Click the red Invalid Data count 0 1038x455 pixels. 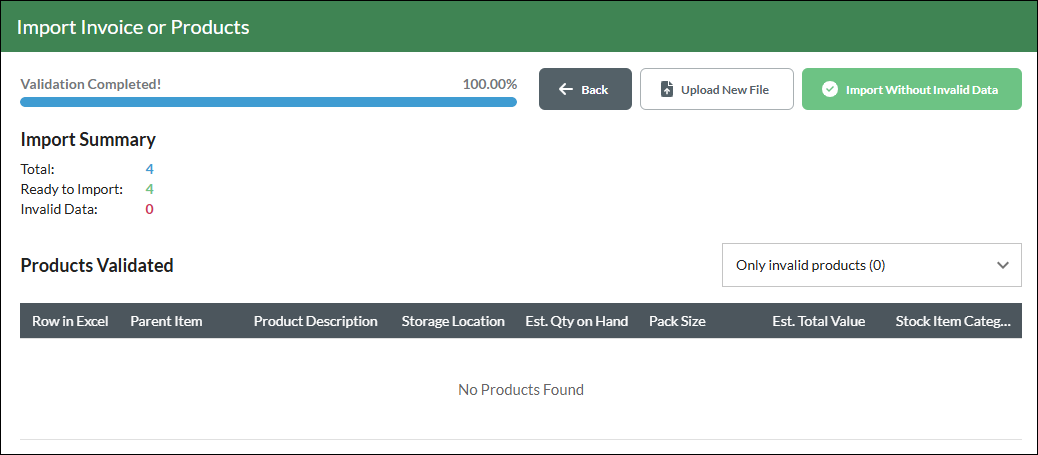tap(150, 209)
